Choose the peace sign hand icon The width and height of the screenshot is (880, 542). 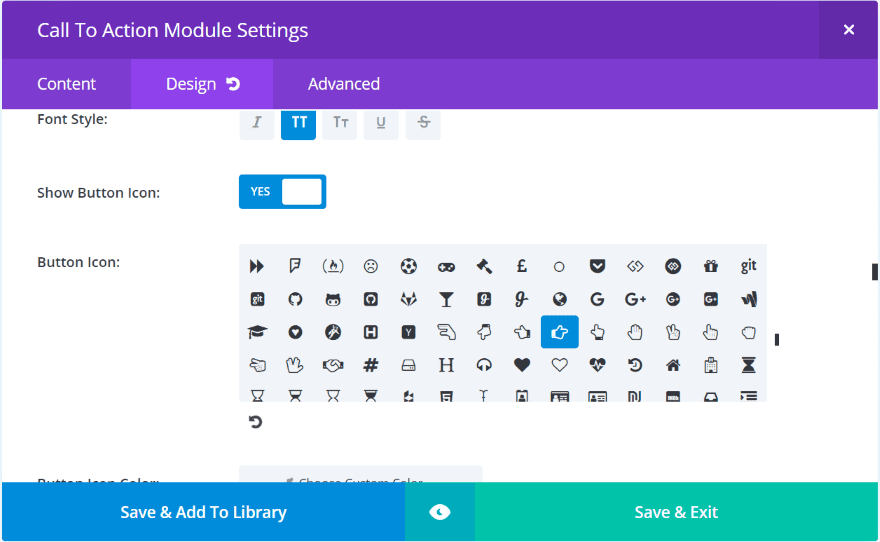pos(673,332)
